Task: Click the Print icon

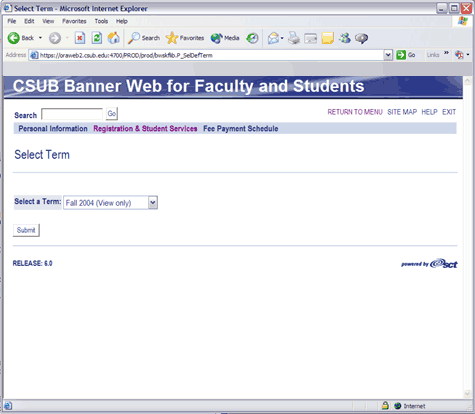Action: [x=294, y=38]
